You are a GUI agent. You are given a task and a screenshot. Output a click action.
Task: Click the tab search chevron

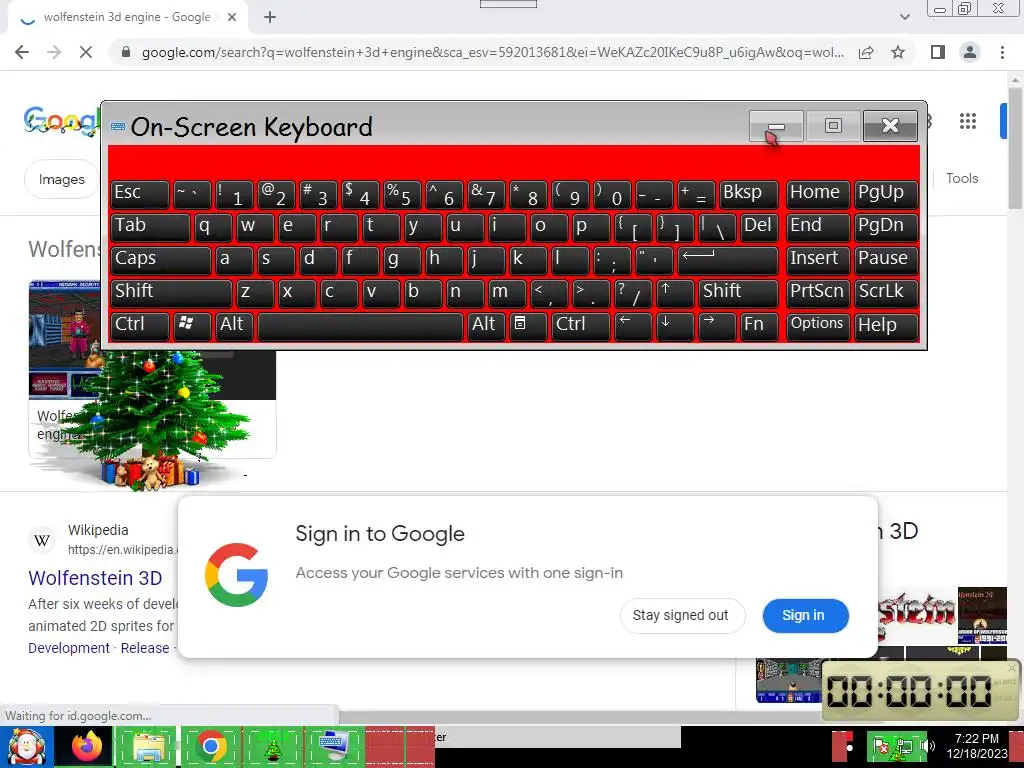pyautogui.click(x=904, y=17)
